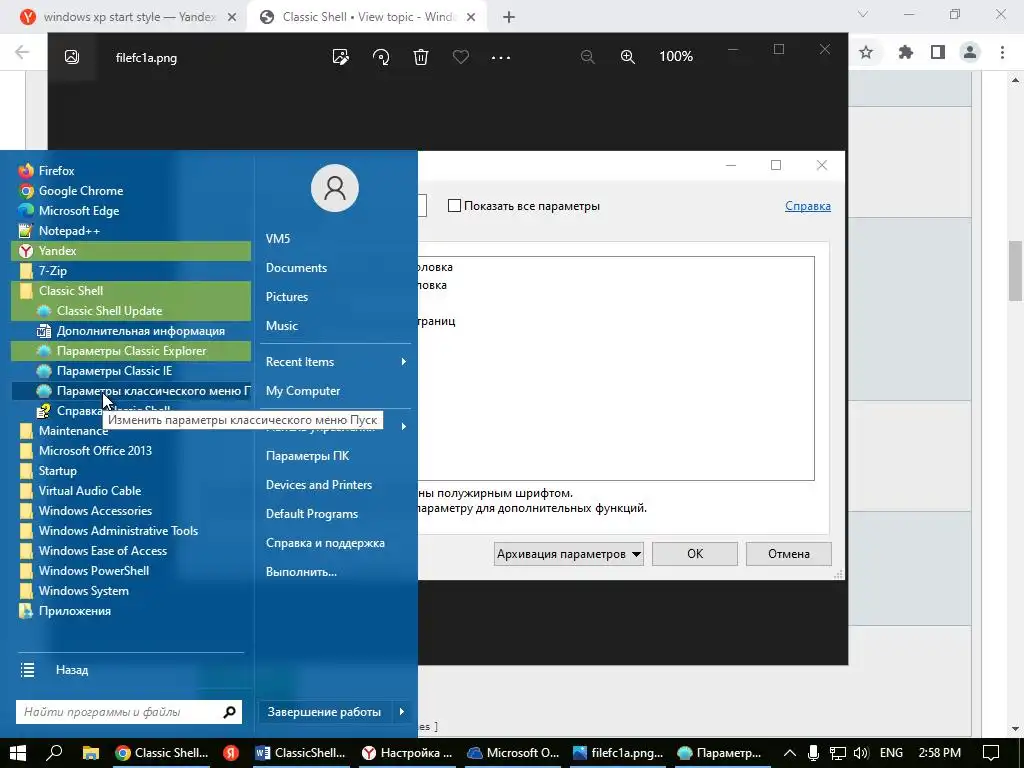Rotate the image in photo viewer
This screenshot has height=768, width=1024.
381,57
